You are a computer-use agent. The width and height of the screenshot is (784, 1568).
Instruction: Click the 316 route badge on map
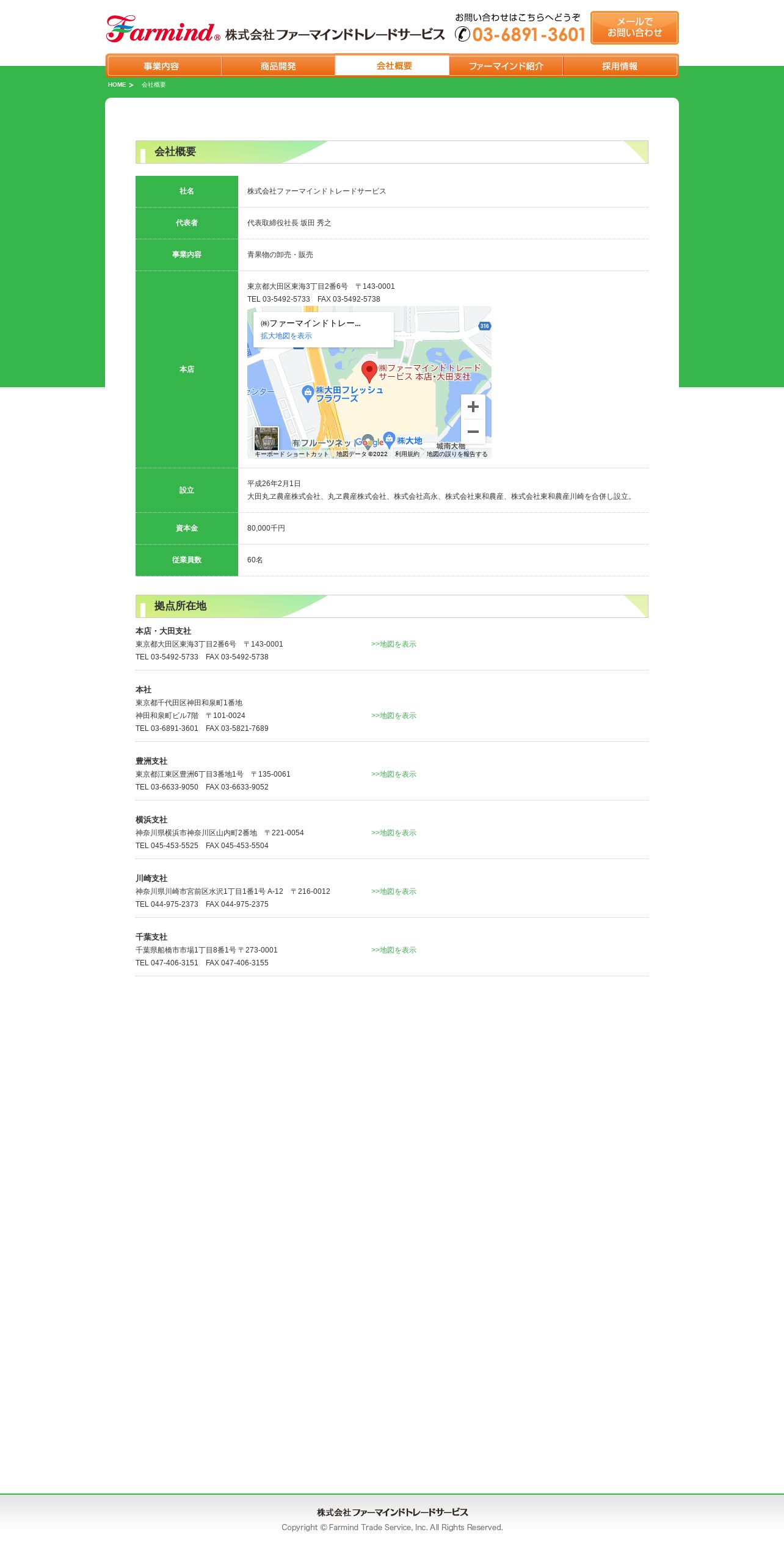coord(485,326)
